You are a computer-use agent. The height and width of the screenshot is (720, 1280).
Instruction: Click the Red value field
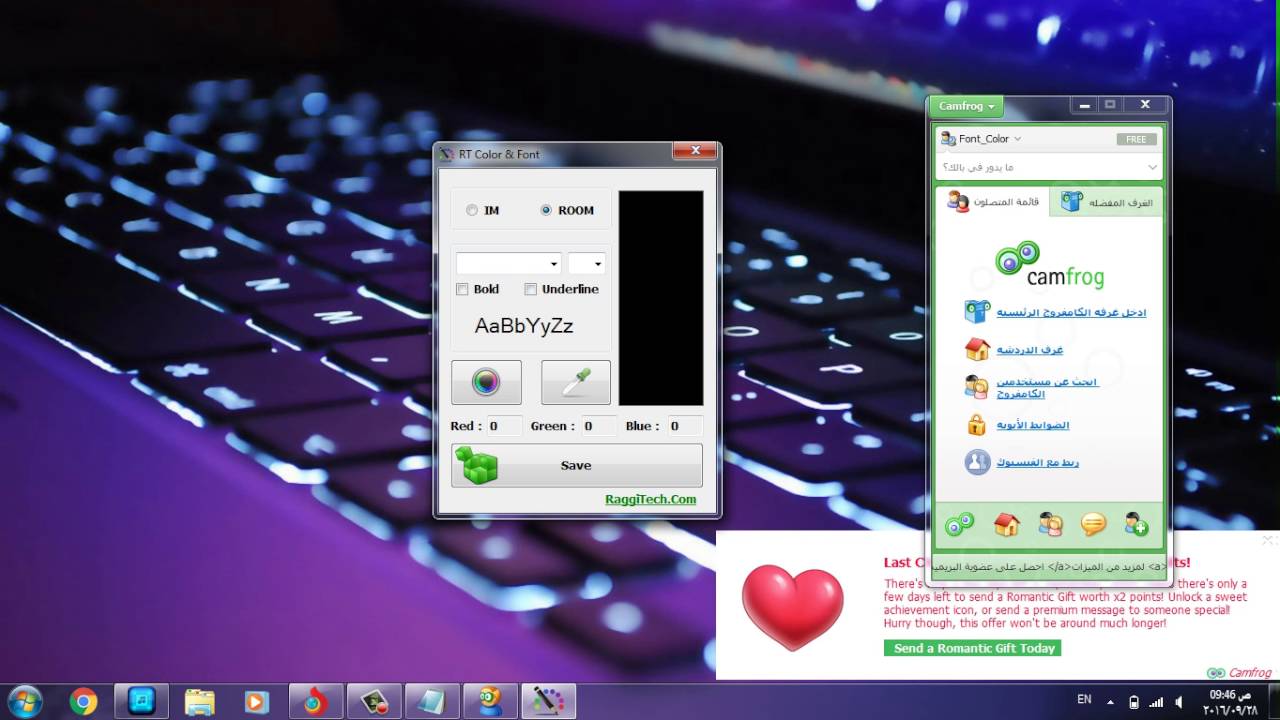tap(504, 426)
